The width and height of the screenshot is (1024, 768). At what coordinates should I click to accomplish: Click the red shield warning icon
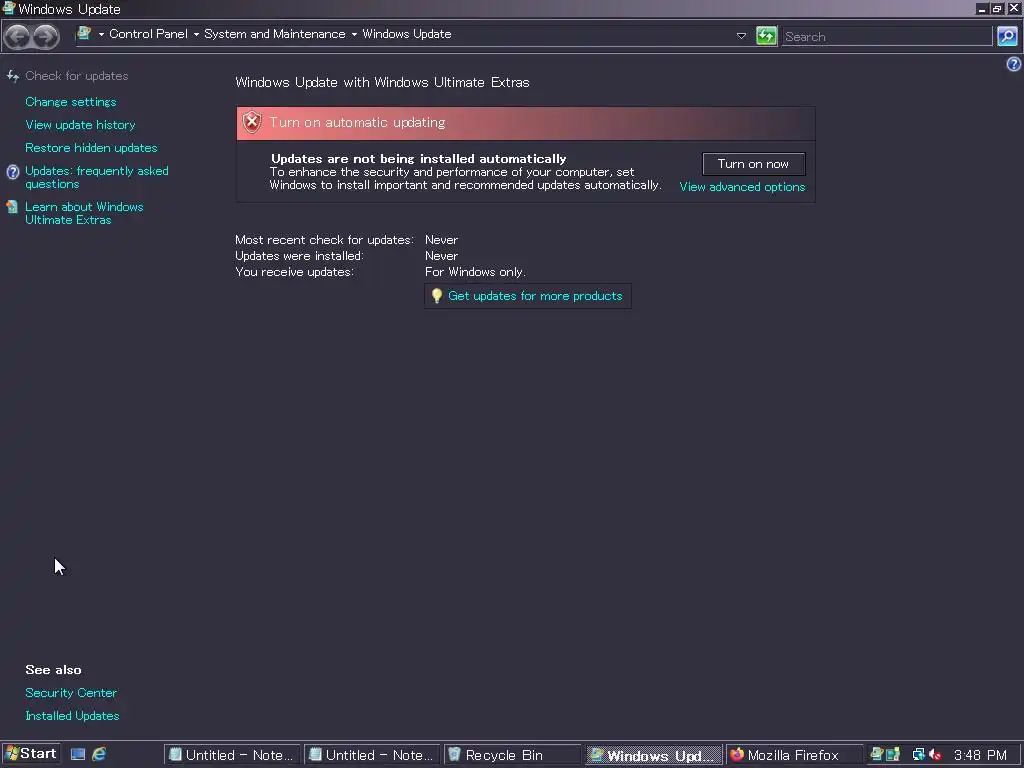click(251, 122)
